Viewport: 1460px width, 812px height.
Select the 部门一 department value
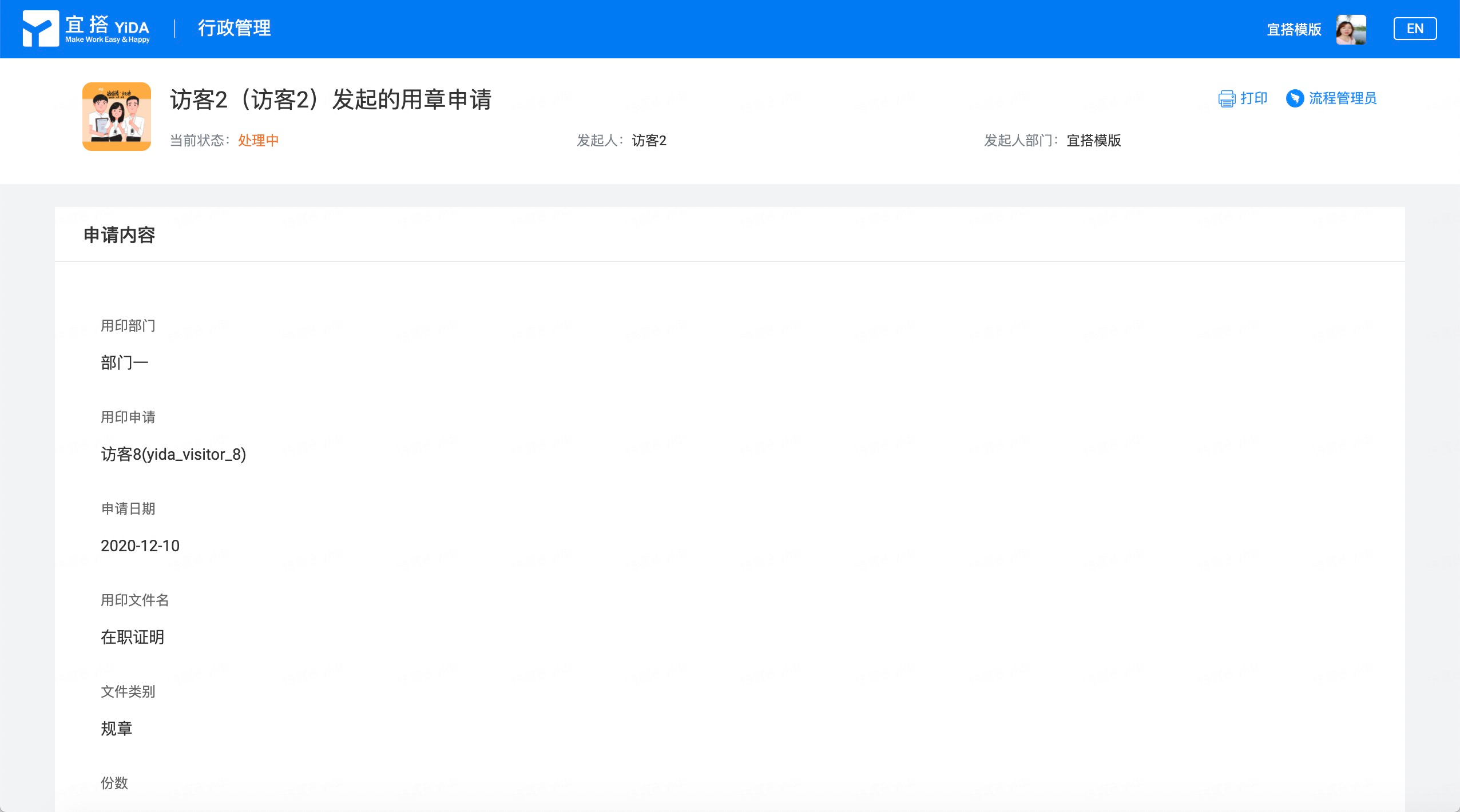point(124,363)
